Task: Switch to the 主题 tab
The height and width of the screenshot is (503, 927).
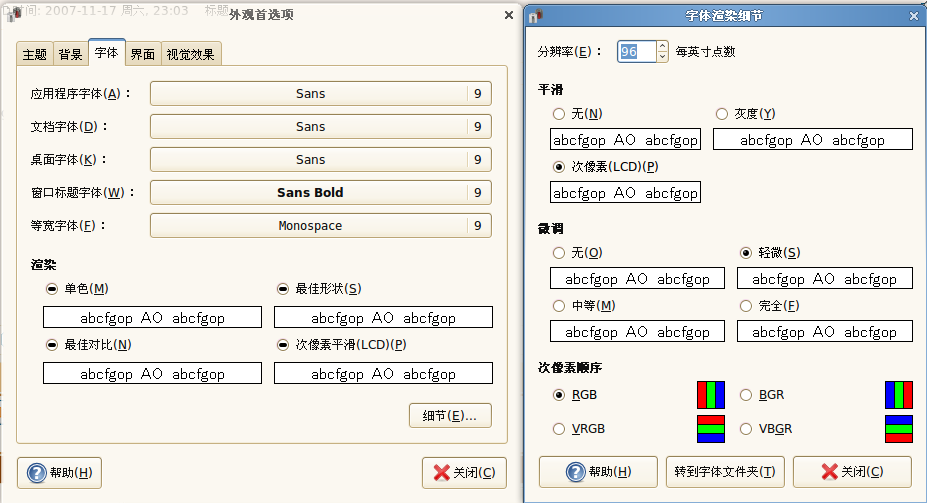Action: [x=35, y=54]
